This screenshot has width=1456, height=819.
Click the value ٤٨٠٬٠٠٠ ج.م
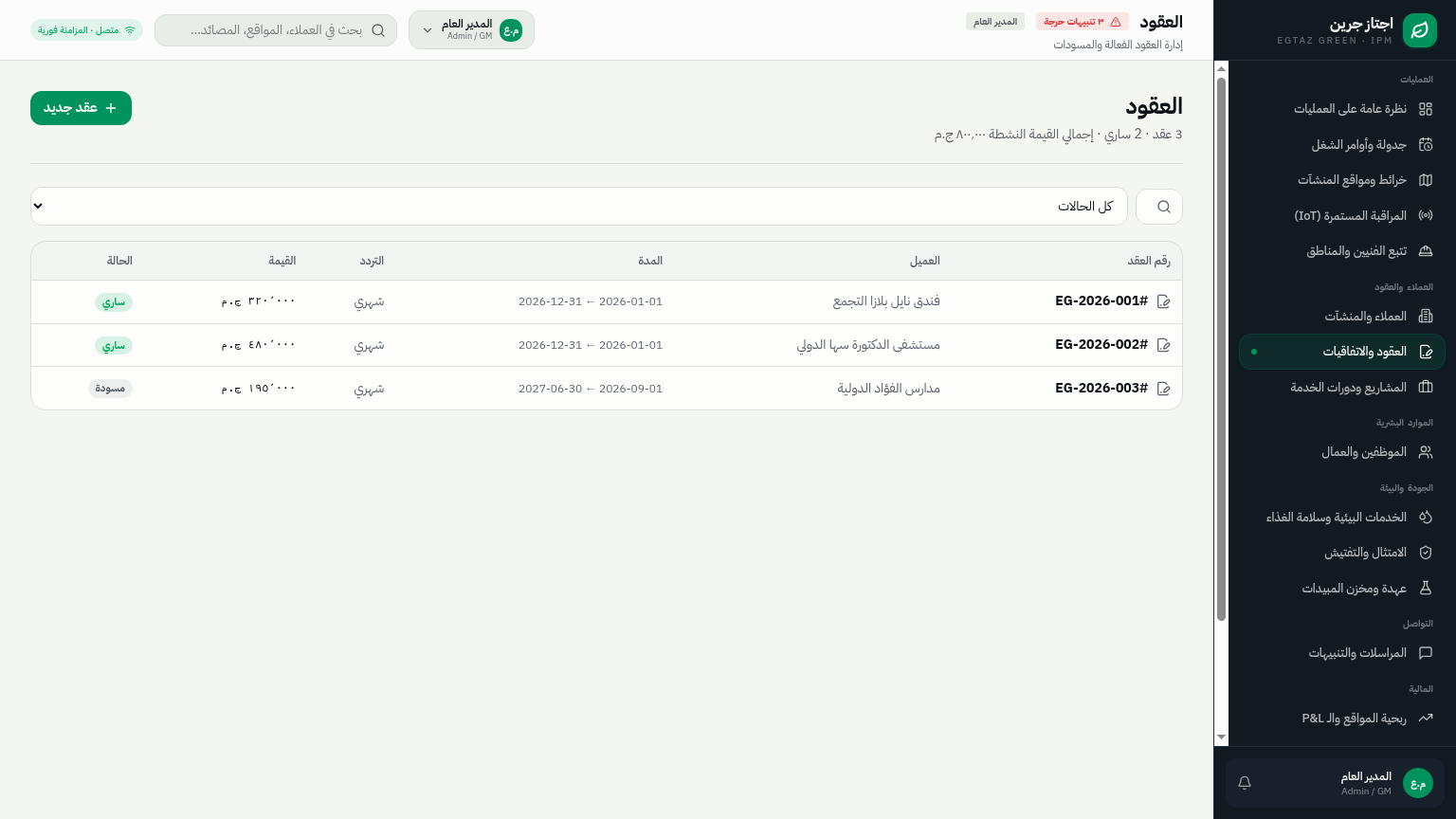click(x=259, y=345)
